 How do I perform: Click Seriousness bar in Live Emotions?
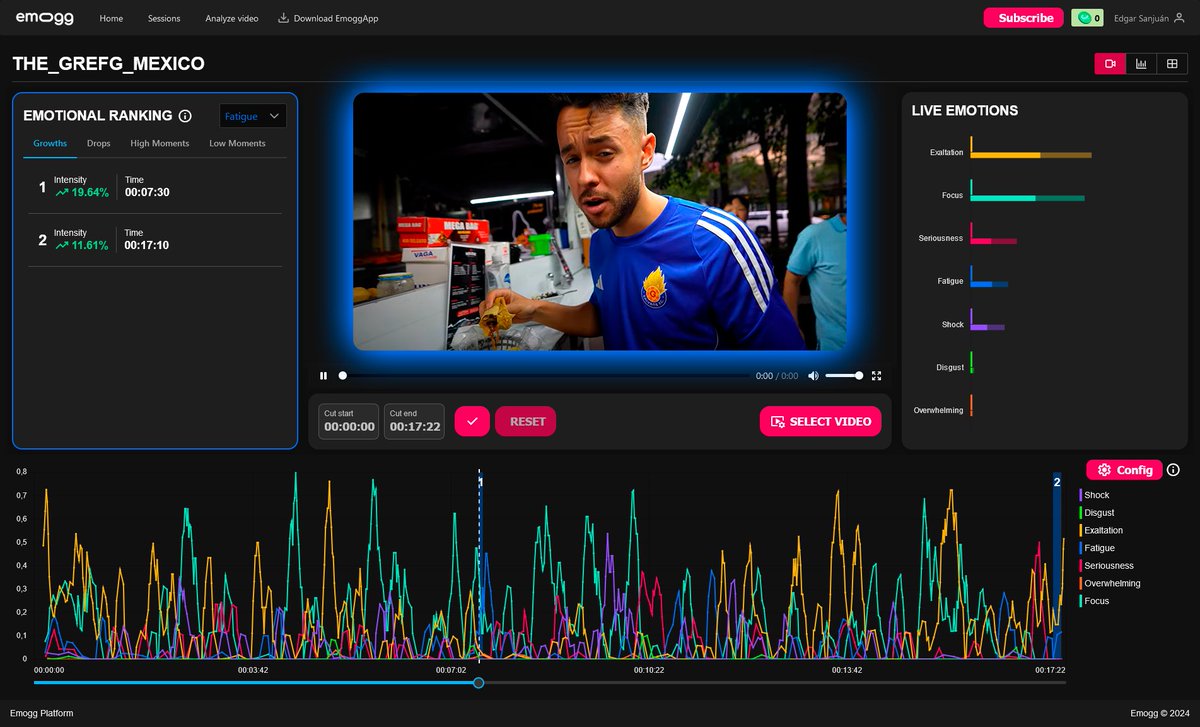993,241
